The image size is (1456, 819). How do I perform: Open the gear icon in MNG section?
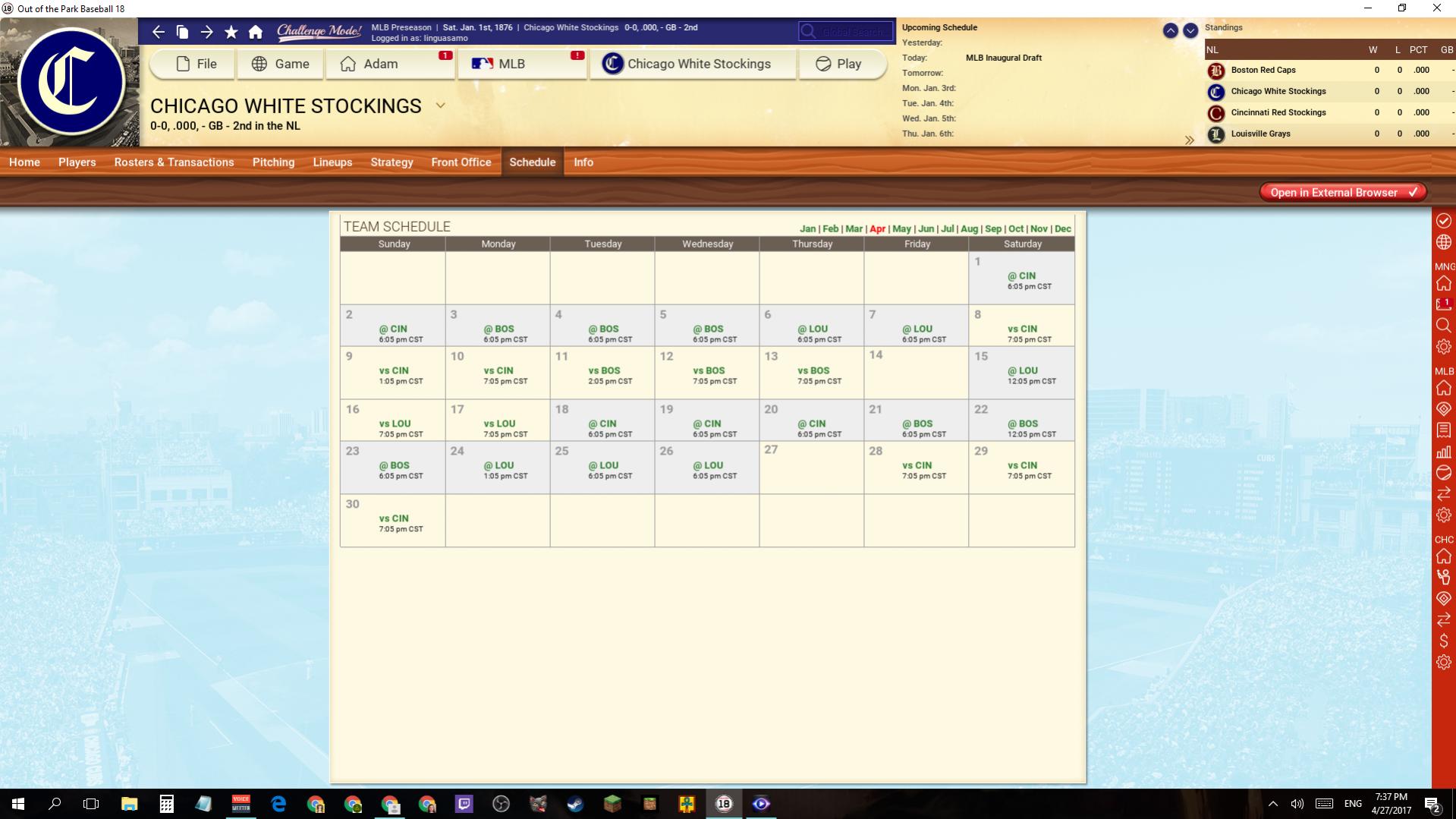tap(1443, 347)
